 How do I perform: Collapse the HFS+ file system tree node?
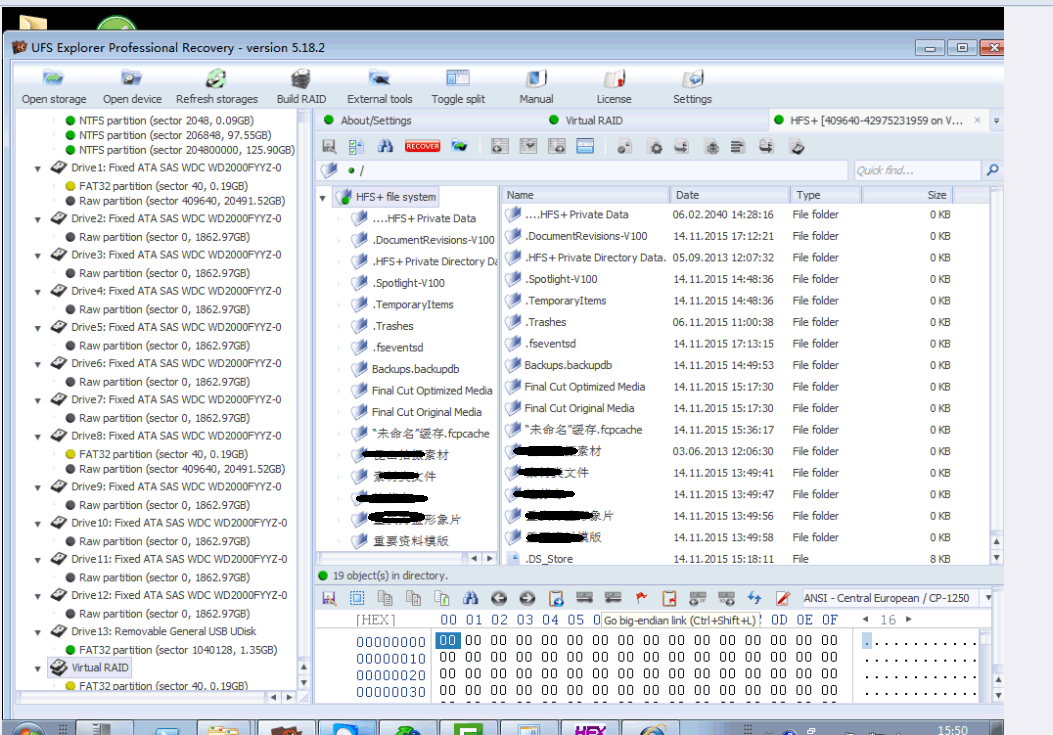click(323, 198)
